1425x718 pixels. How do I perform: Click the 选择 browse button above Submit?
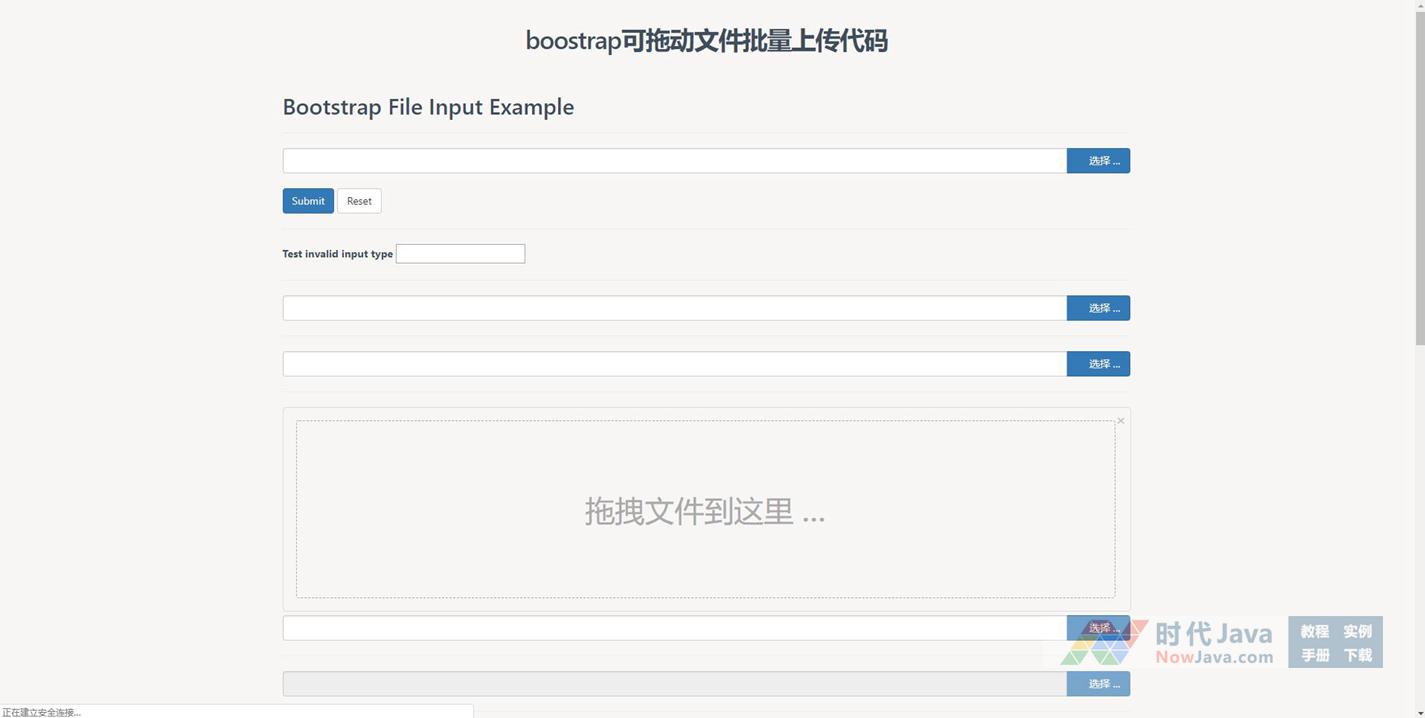[x=1098, y=161]
